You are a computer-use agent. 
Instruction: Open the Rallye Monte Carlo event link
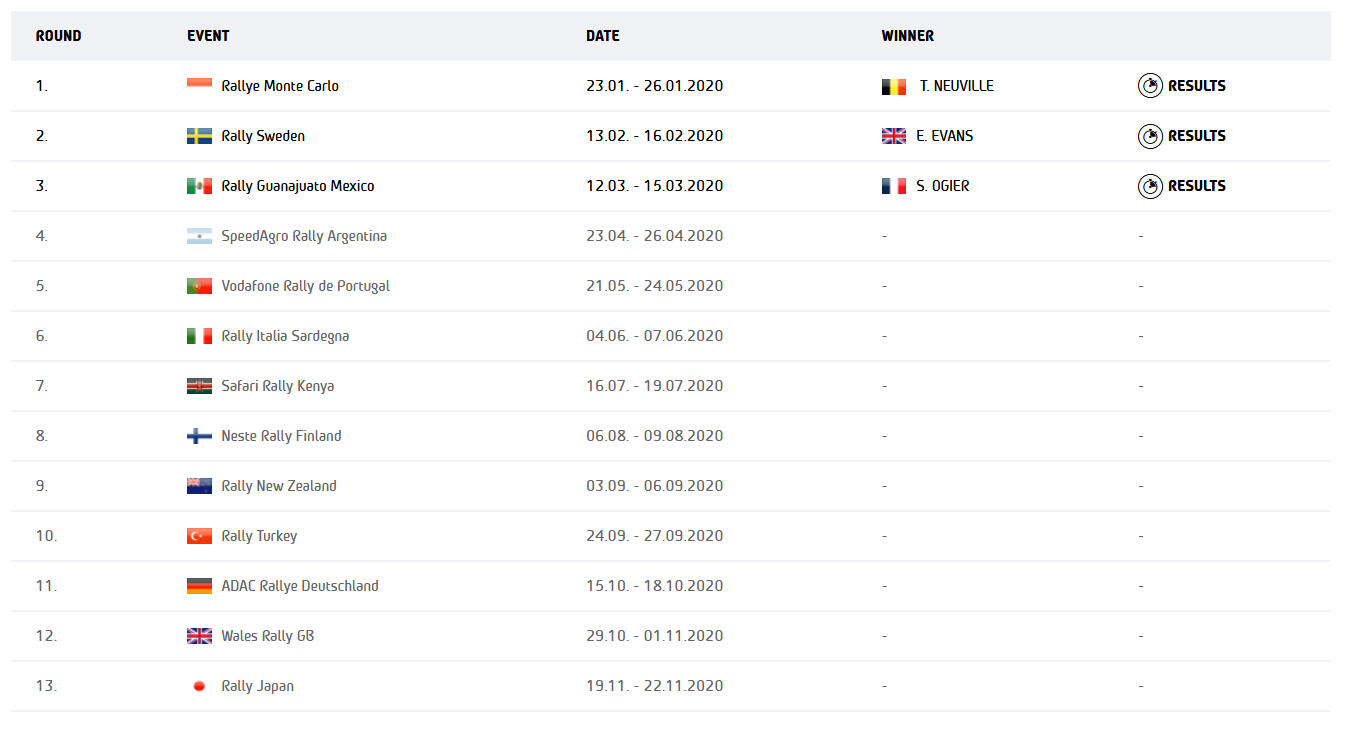(x=280, y=86)
